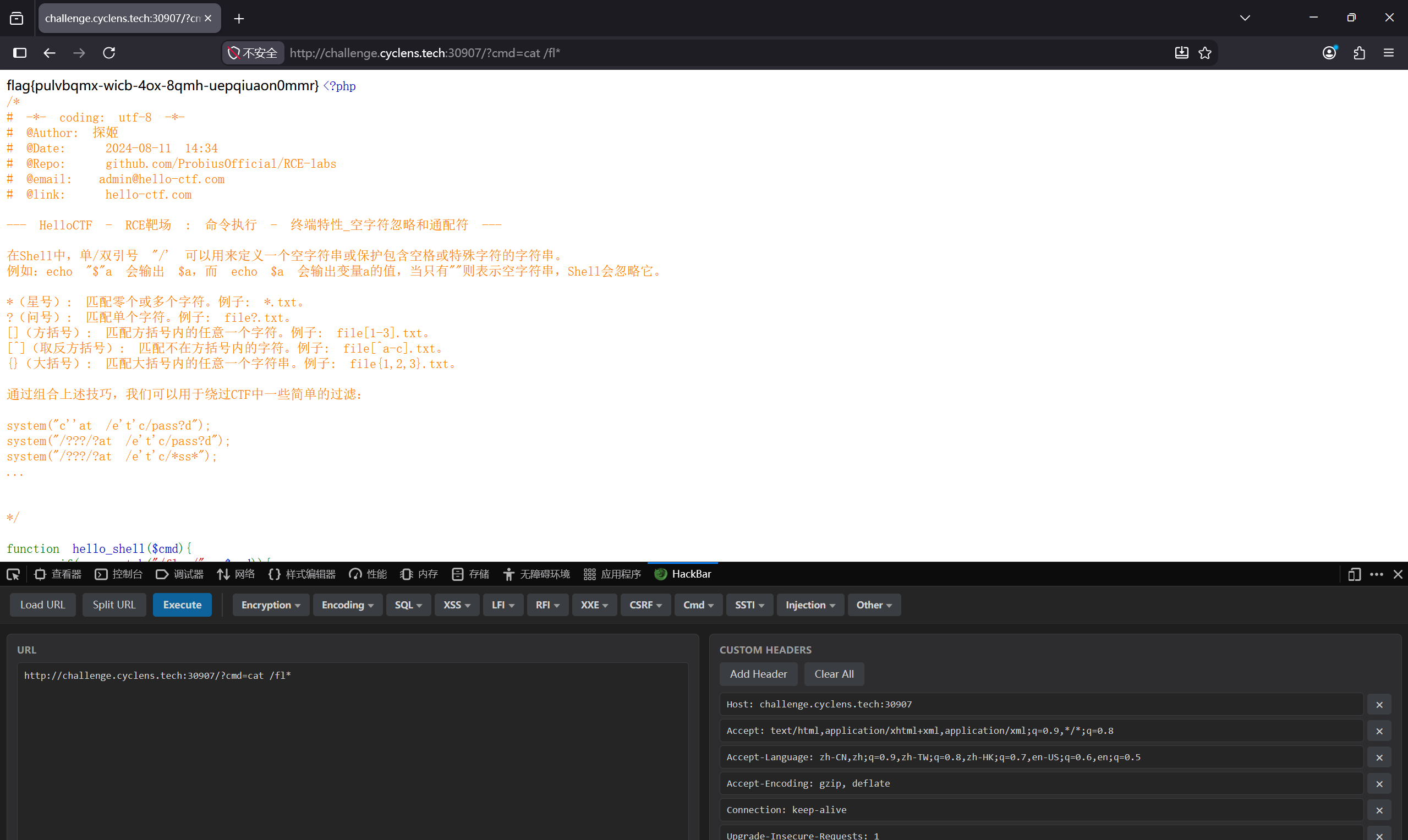Click the Add Header button
This screenshot has height=840, width=1408.
click(758, 674)
